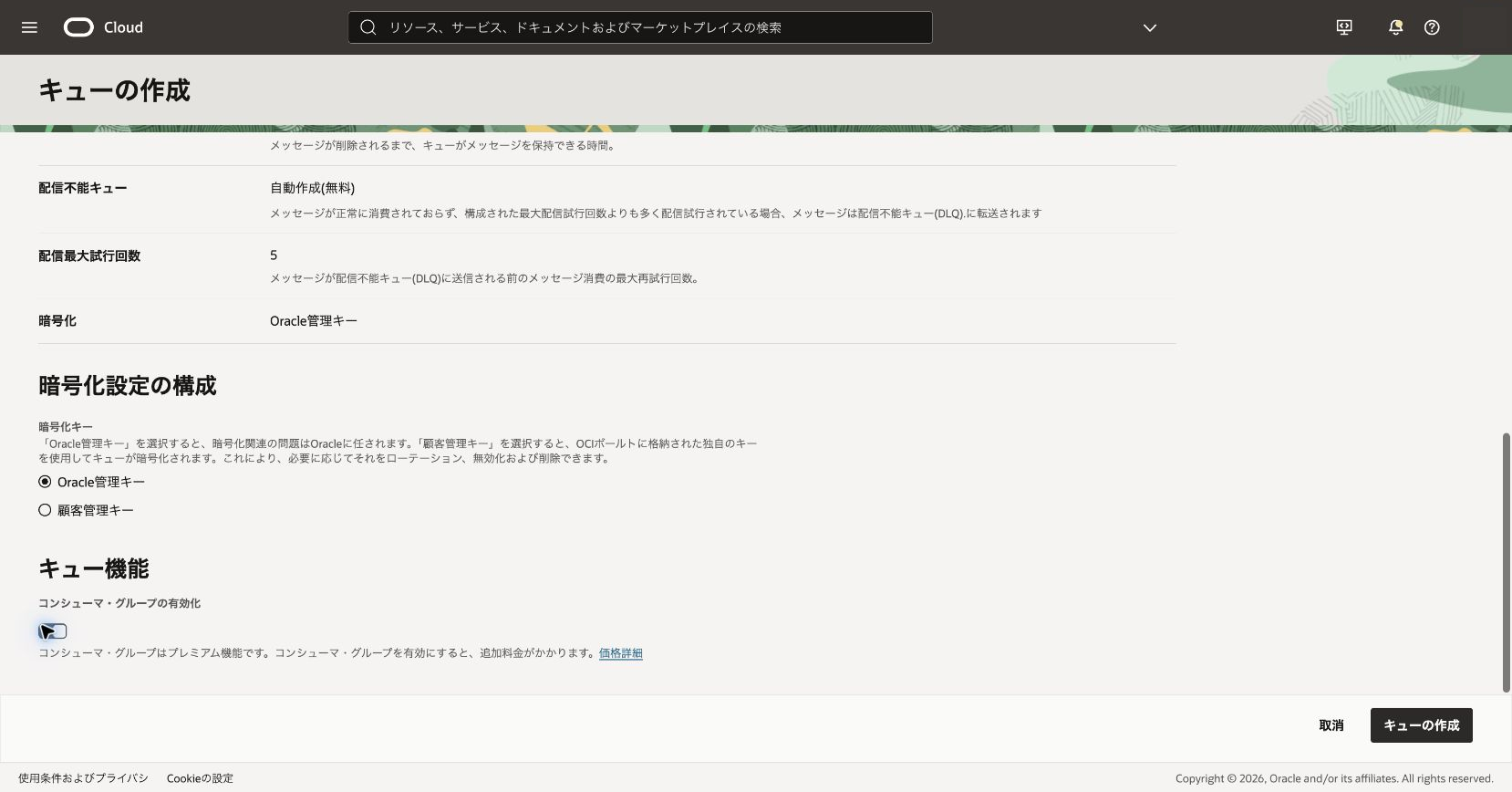The image size is (1512, 792).
Task: Click the 取消 button
Action: (1331, 725)
